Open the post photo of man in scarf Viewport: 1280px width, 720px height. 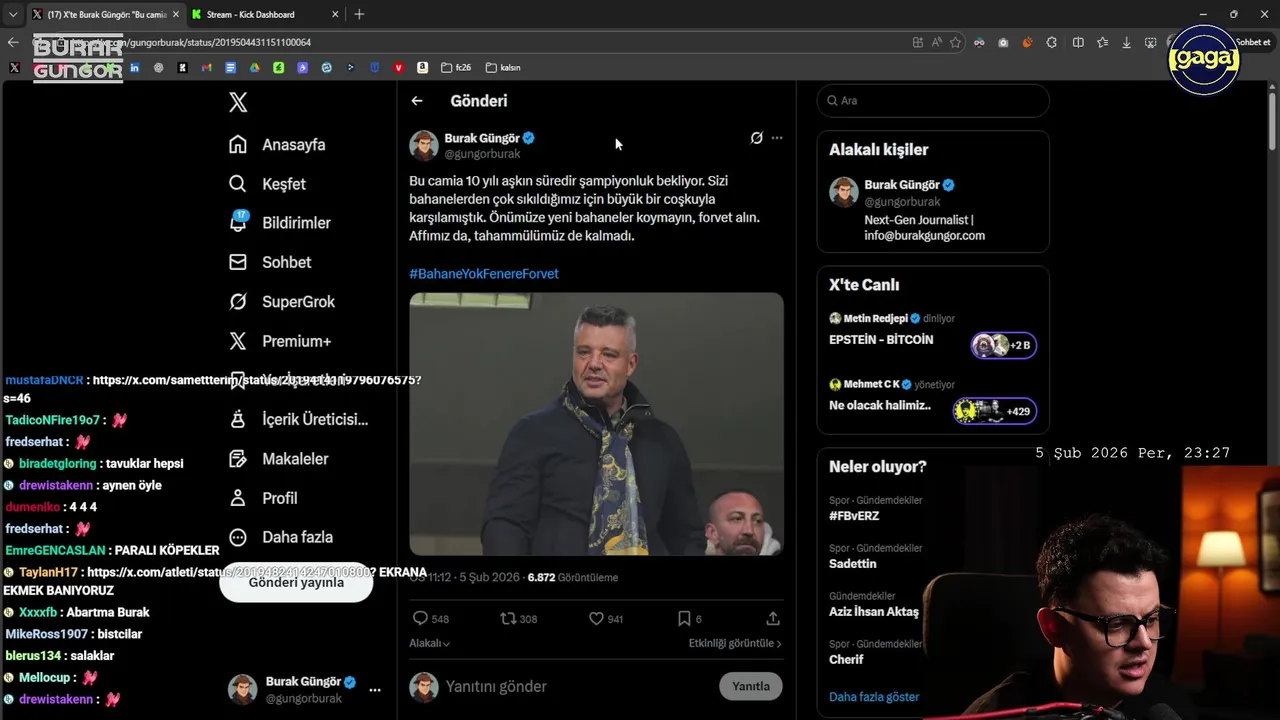click(x=596, y=424)
